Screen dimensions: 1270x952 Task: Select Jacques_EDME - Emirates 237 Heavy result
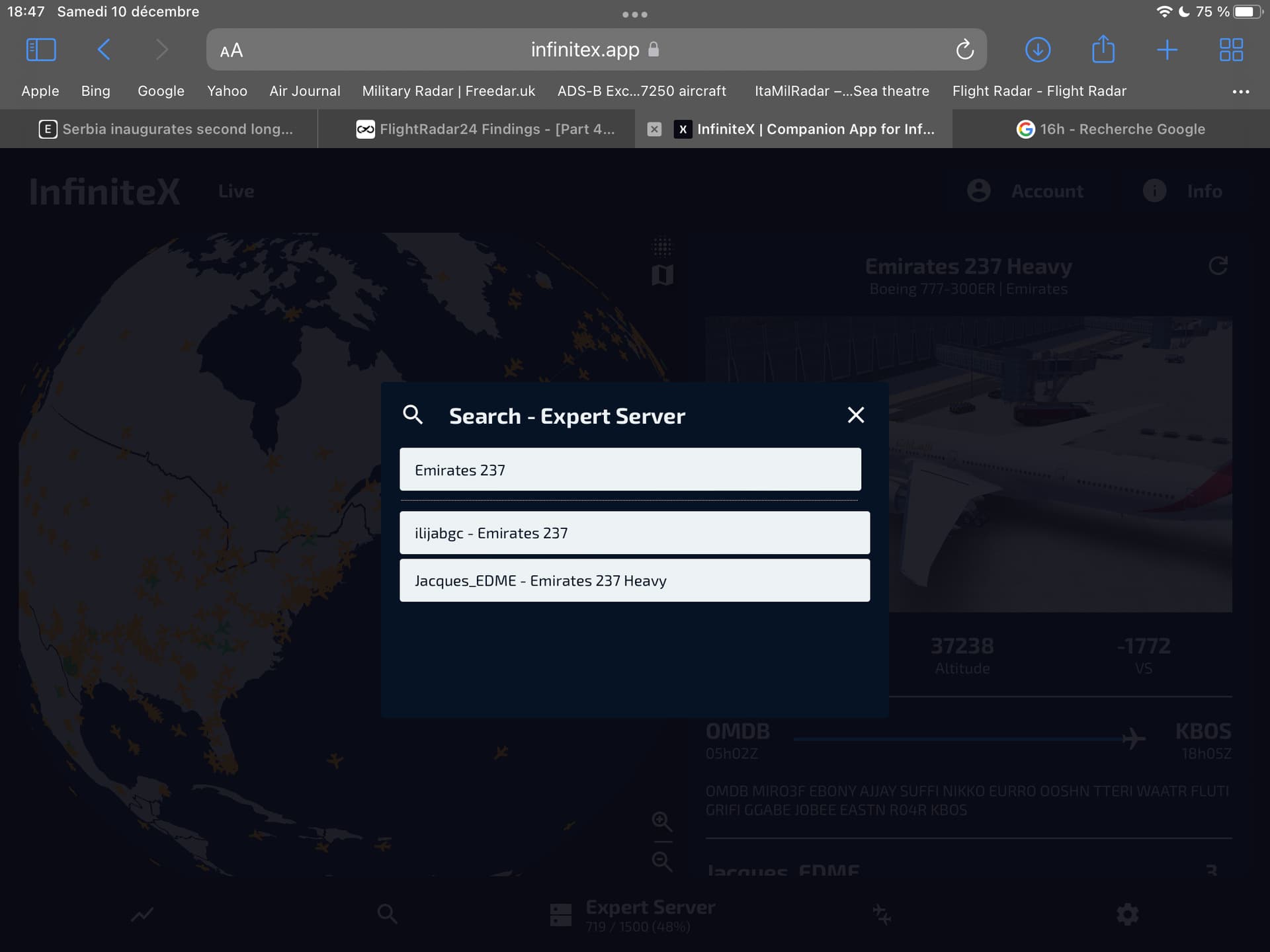[634, 580]
